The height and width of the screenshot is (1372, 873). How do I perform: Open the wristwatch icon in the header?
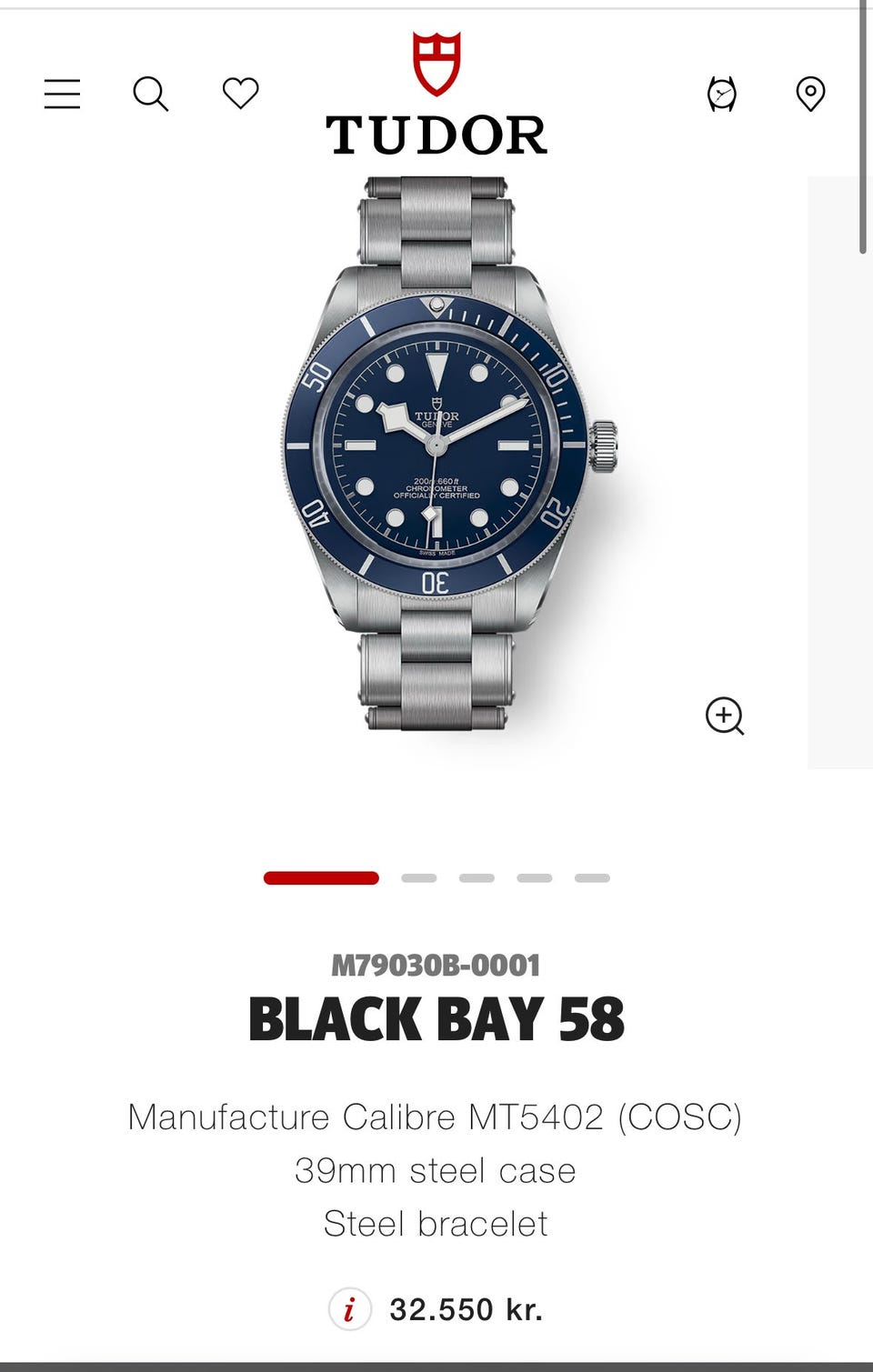[722, 94]
